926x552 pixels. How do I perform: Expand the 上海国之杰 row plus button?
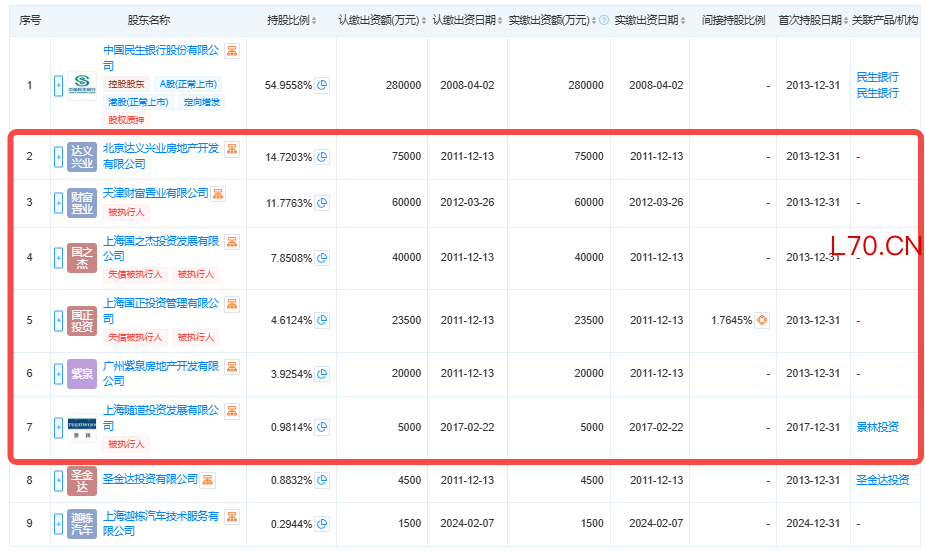pos(58,258)
